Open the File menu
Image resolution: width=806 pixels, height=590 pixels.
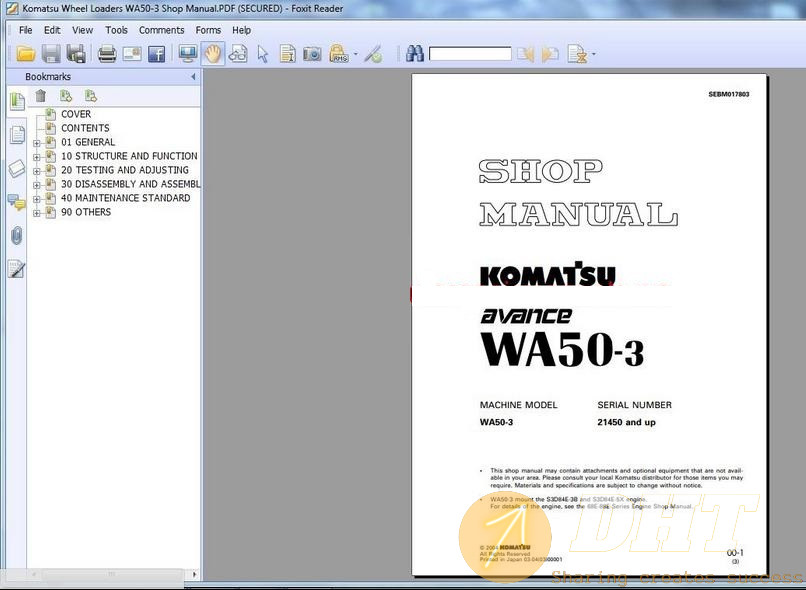[x=26, y=30]
